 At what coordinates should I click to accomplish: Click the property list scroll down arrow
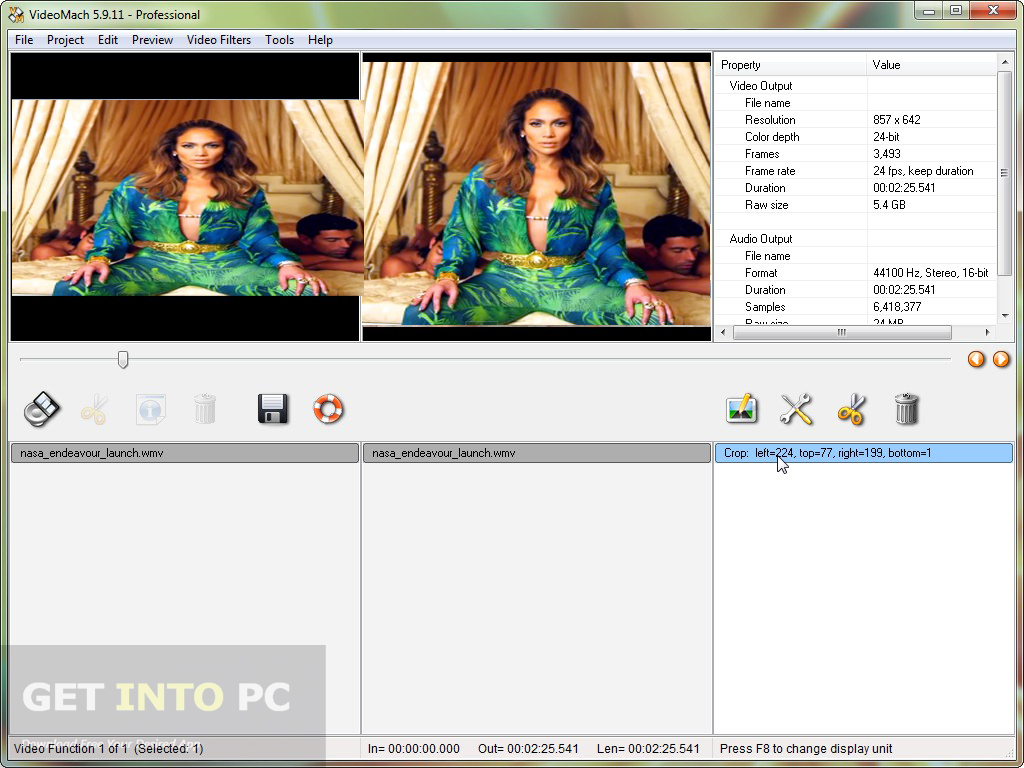coord(1004,316)
